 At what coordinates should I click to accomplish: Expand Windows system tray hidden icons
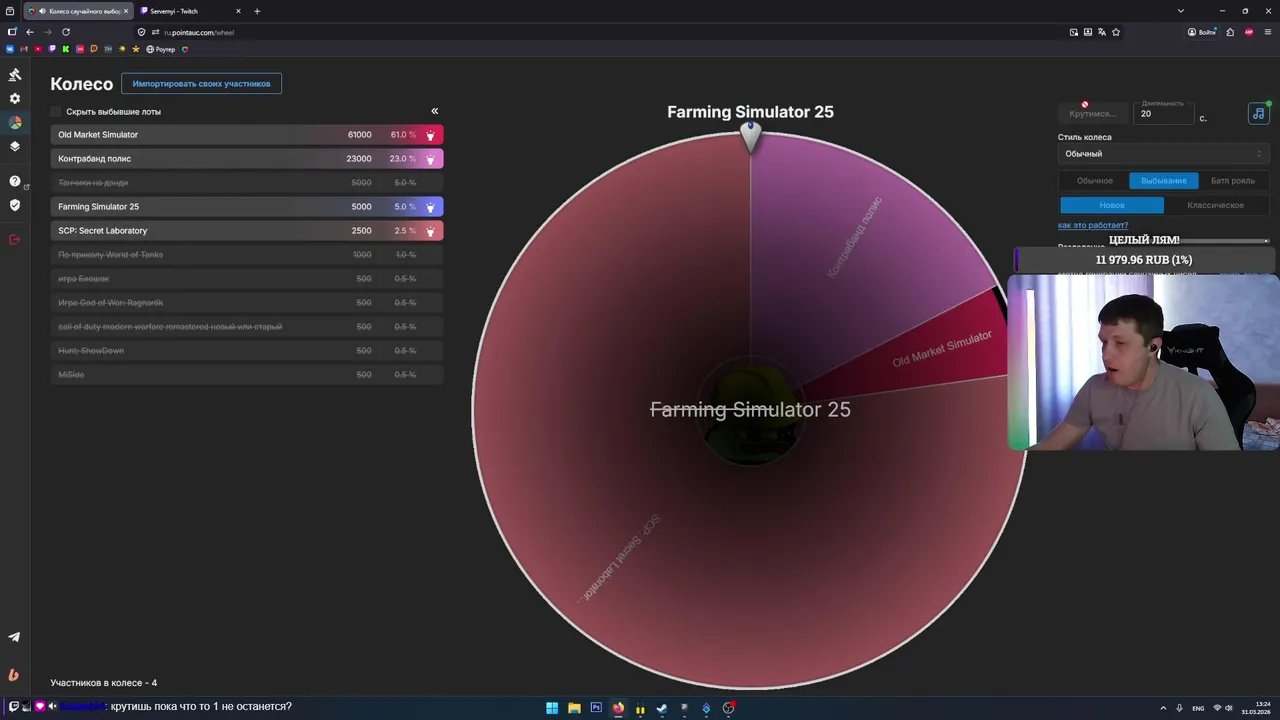tap(1163, 708)
